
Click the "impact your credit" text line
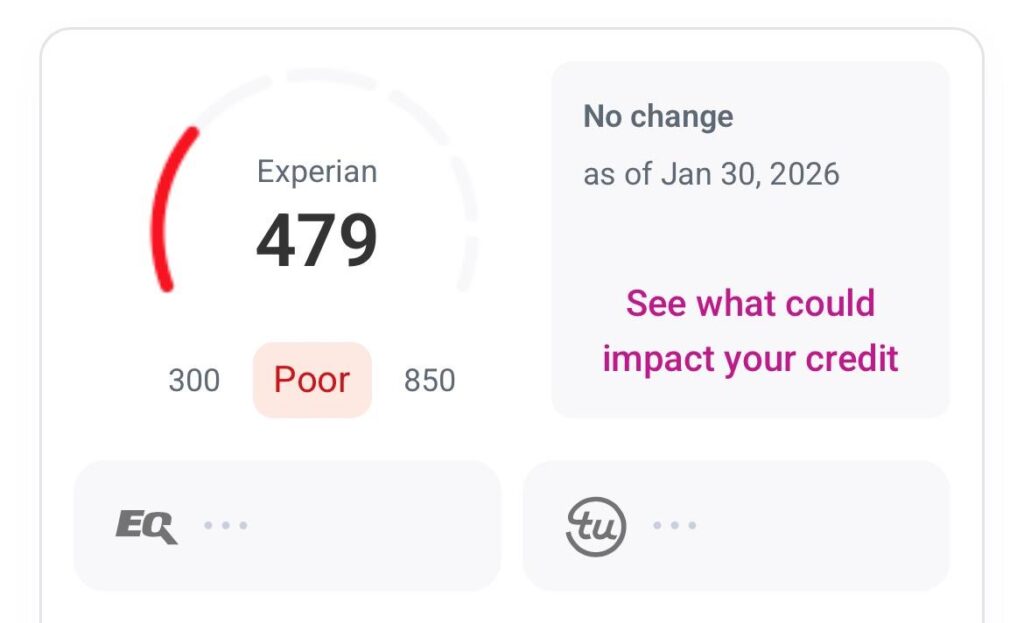coord(750,358)
